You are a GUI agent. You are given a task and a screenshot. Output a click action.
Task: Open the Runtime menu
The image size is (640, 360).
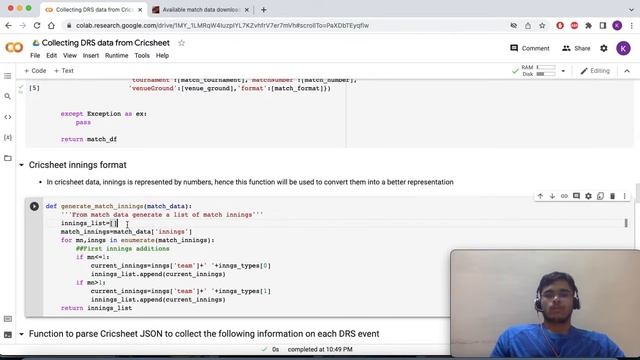coord(116,56)
